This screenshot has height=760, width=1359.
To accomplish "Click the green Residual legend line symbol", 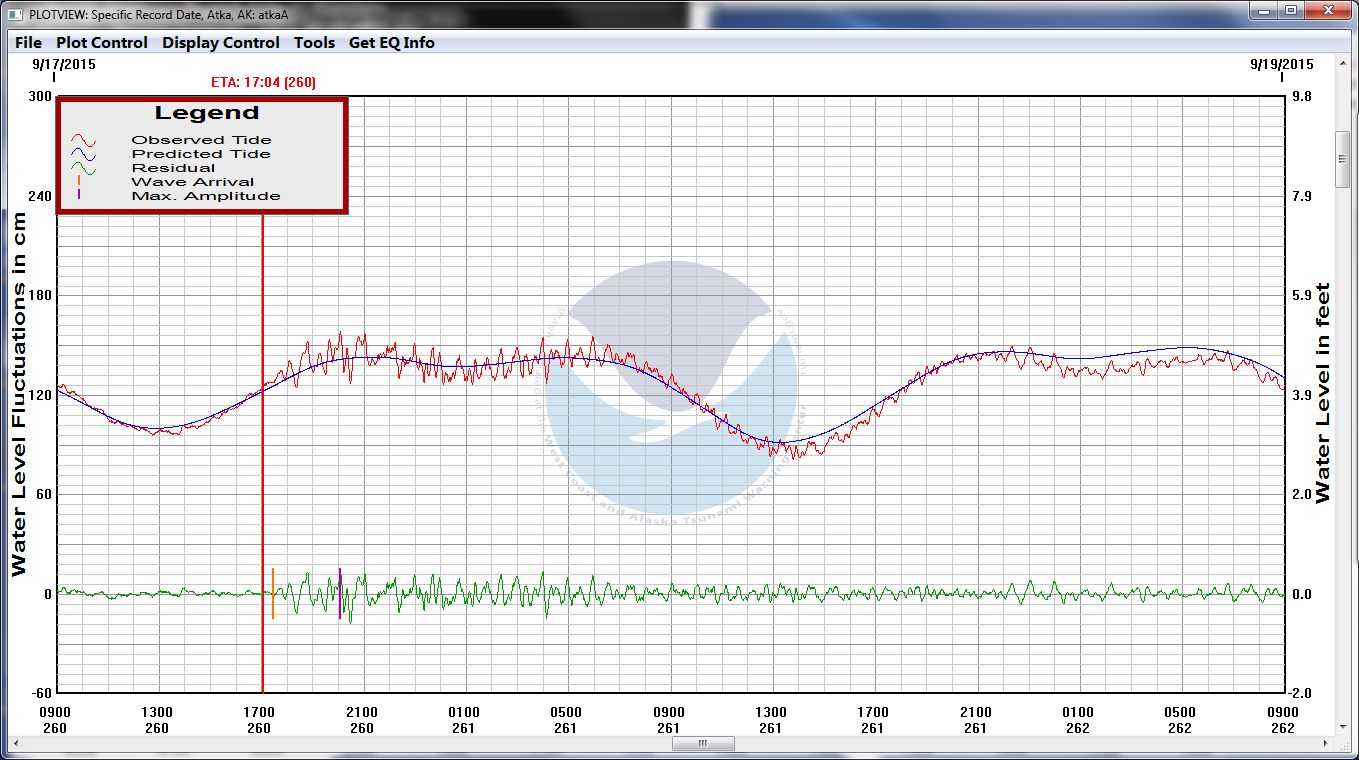I will point(82,169).
